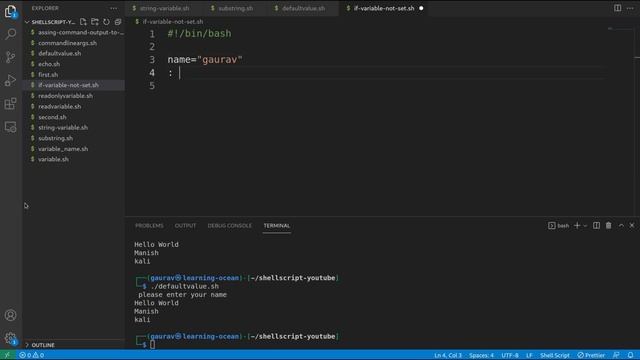
Task: Maximize the panel with chevron up
Action: 621,225
